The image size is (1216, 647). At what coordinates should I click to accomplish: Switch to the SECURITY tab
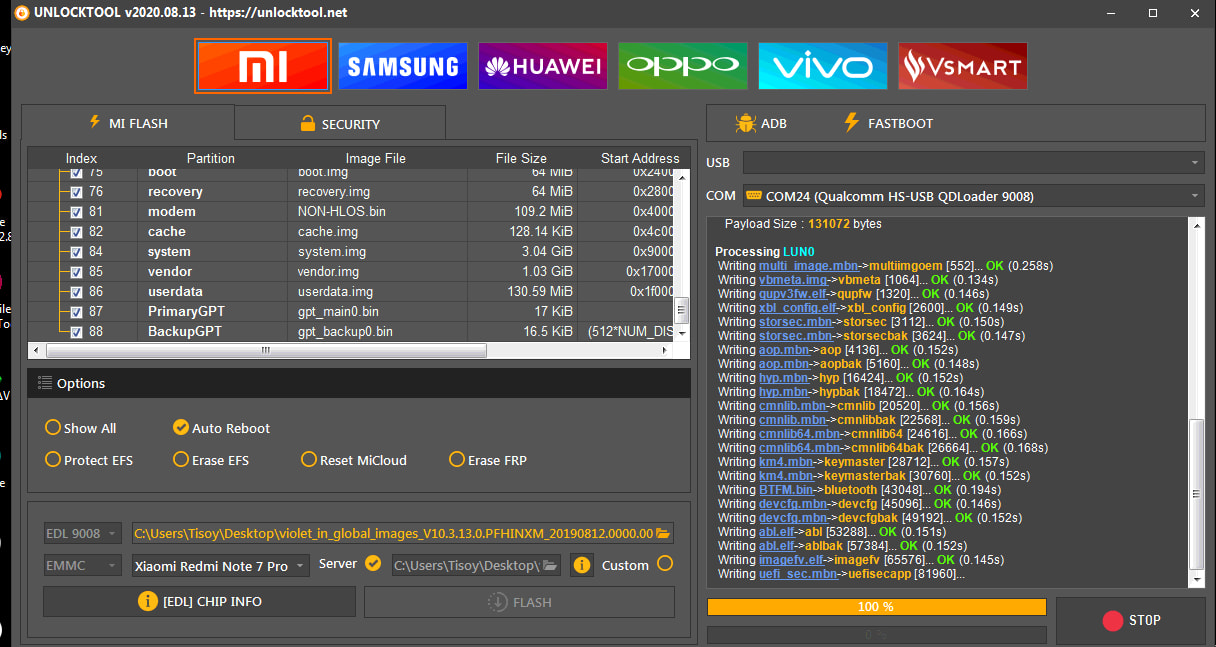click(340, 124)
